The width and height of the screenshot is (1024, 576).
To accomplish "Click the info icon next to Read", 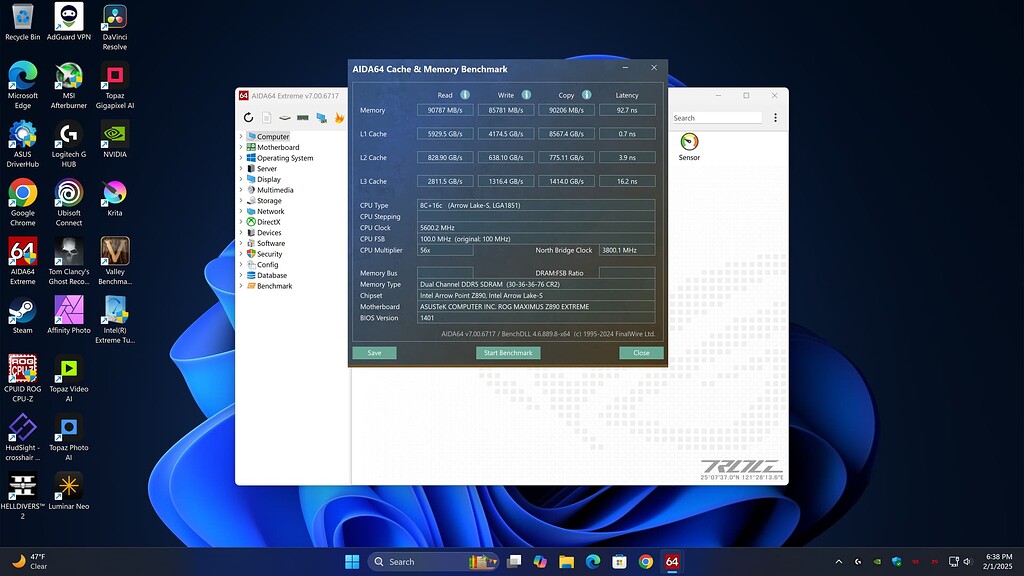I will (x=465, y=95).
